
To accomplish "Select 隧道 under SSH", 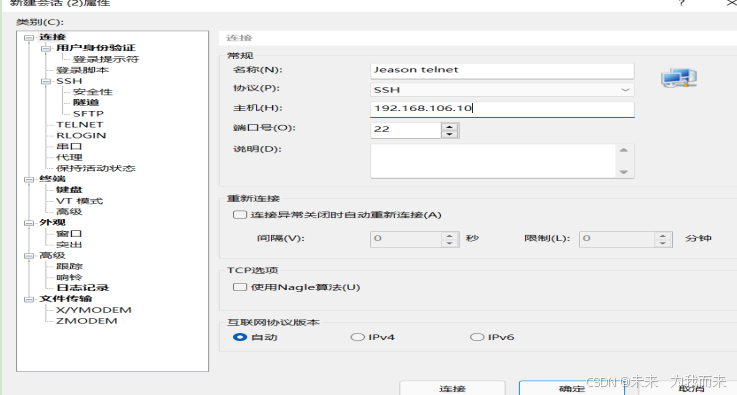I will pos(86,103).
